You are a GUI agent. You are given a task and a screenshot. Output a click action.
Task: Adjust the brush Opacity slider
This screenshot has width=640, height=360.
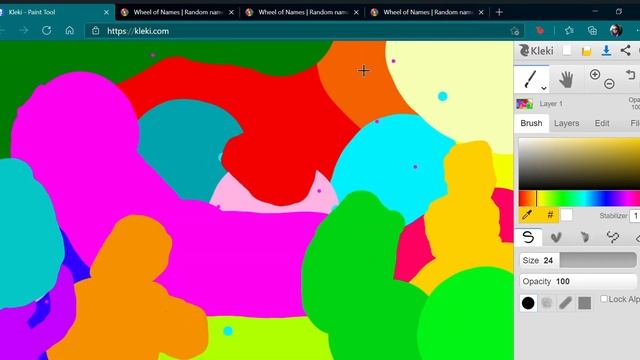pos(578,281)
